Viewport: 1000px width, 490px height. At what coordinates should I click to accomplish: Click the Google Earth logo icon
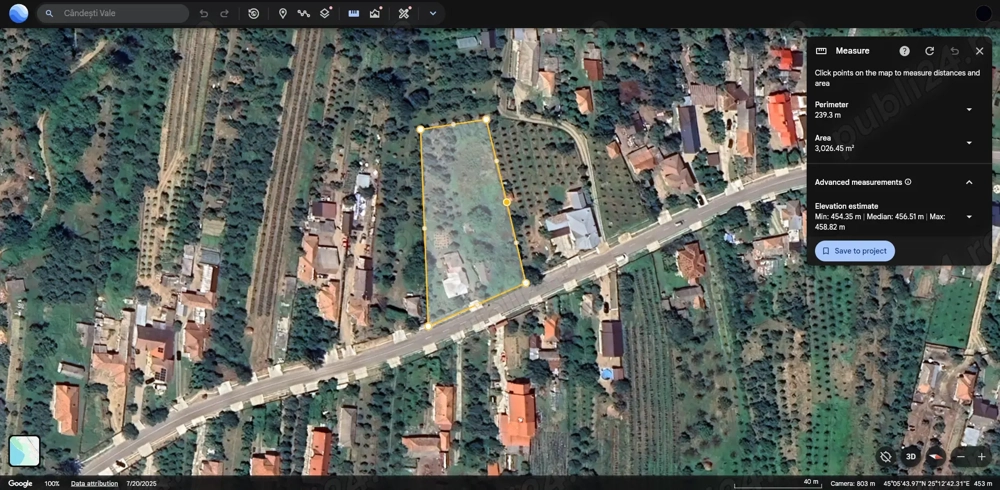[x=18, y=13]
